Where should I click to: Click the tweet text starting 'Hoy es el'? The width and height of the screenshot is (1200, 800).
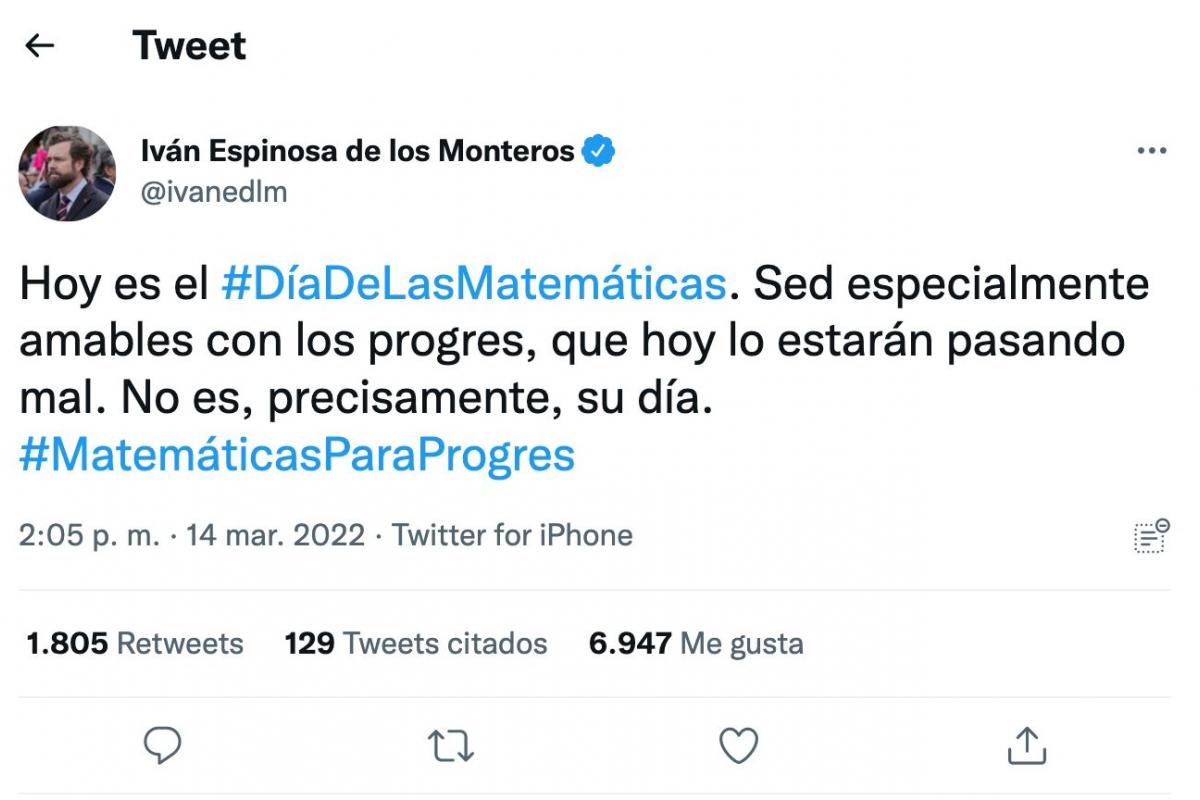pyautogui.click(x=570, y=341)
